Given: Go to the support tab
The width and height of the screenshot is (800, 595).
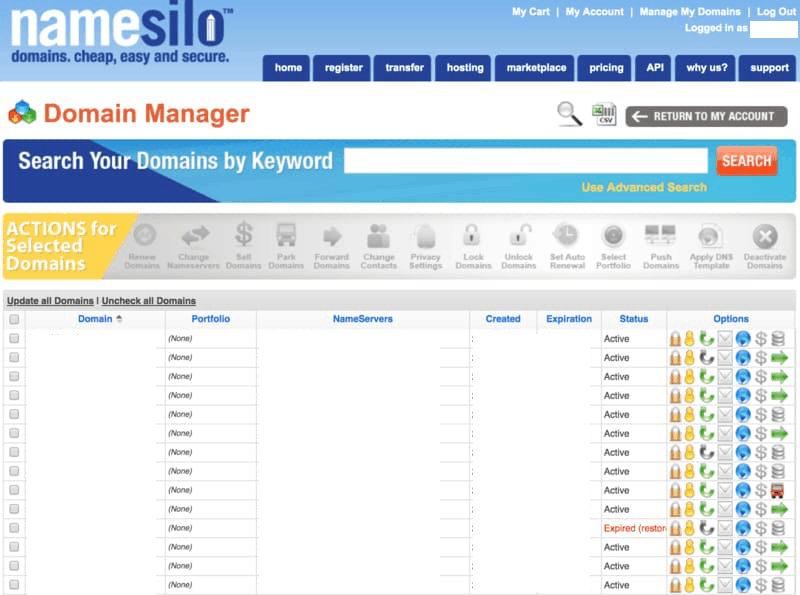Looking at the screenshot, I should coord(768,68).
